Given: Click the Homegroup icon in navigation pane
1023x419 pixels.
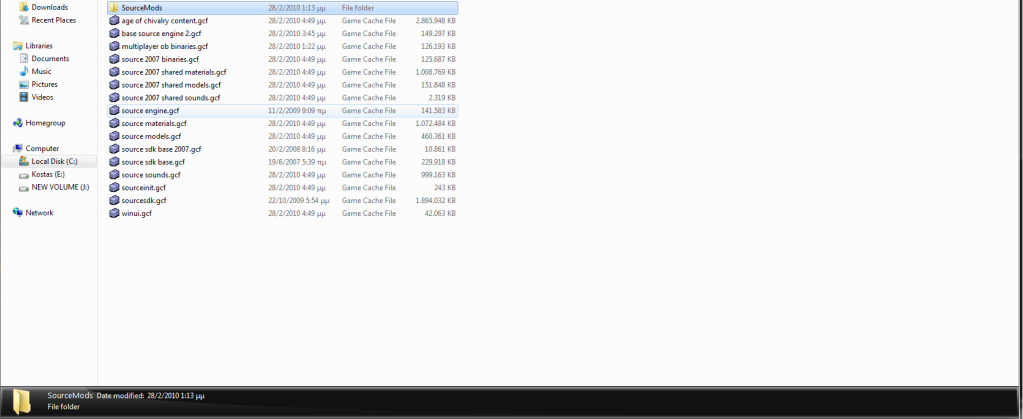Looking at the screenshot, I should tap(17, 123).
